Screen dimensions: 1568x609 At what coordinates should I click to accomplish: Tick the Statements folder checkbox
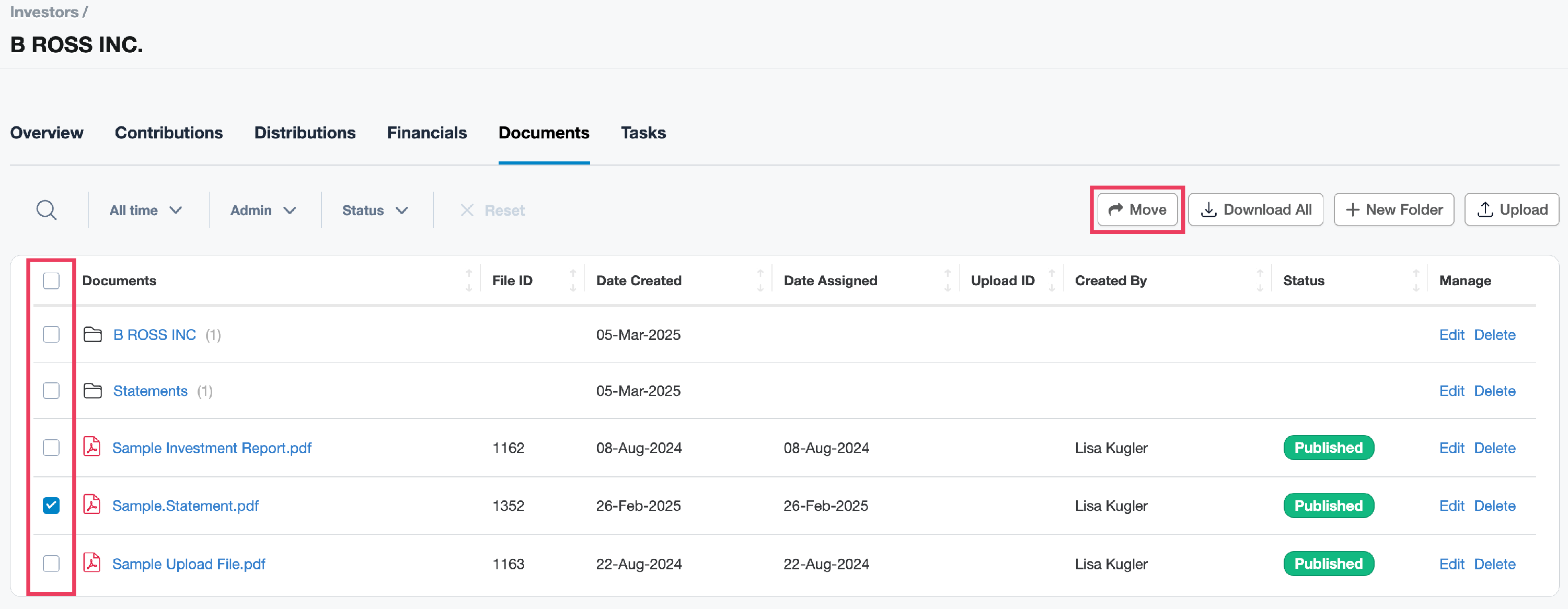[x=51, y=391]
